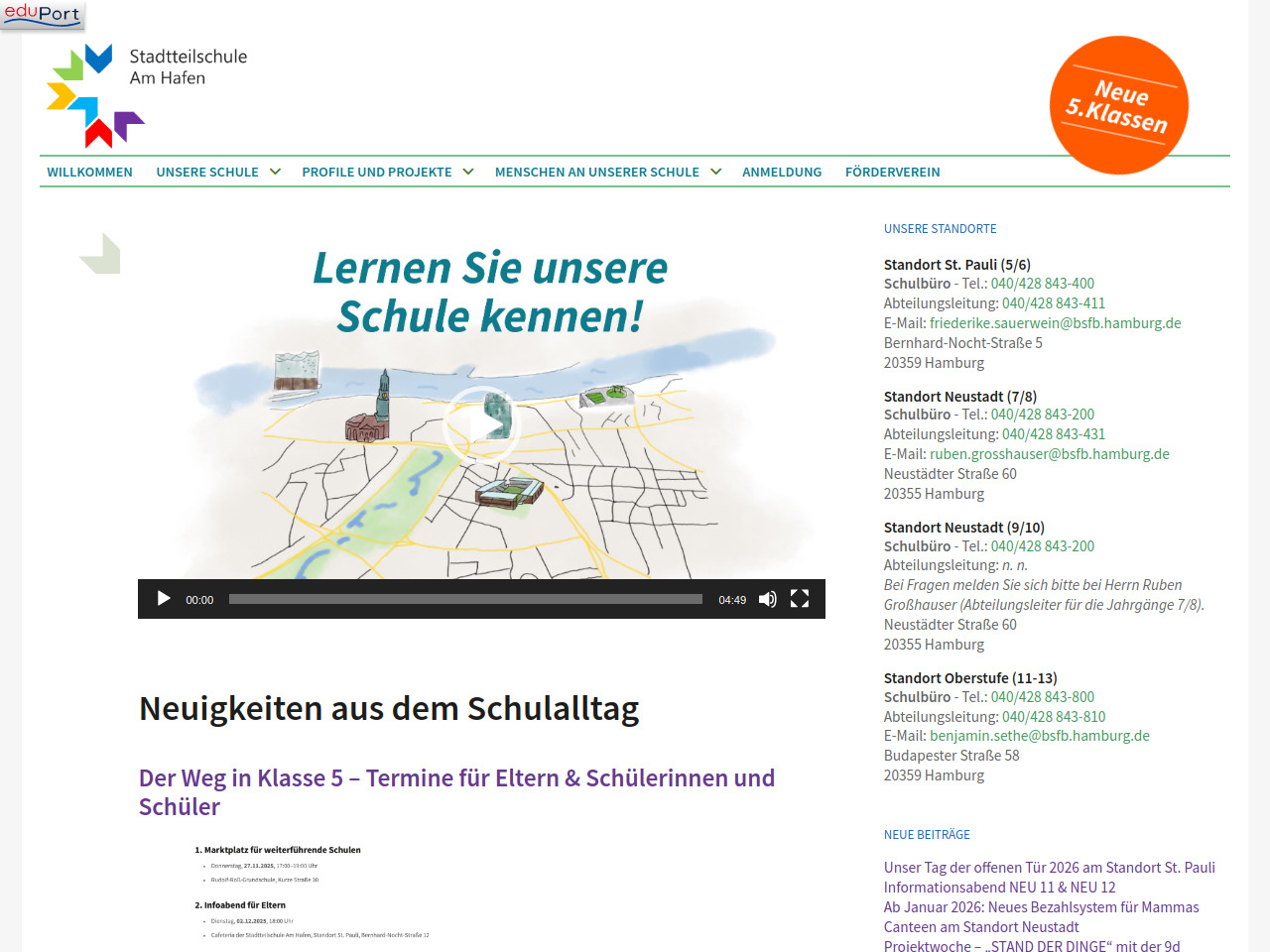This screenshot has height=952, width=1270.
Task: Click the eduPort logo badge
Action: [x=43, y=15]
